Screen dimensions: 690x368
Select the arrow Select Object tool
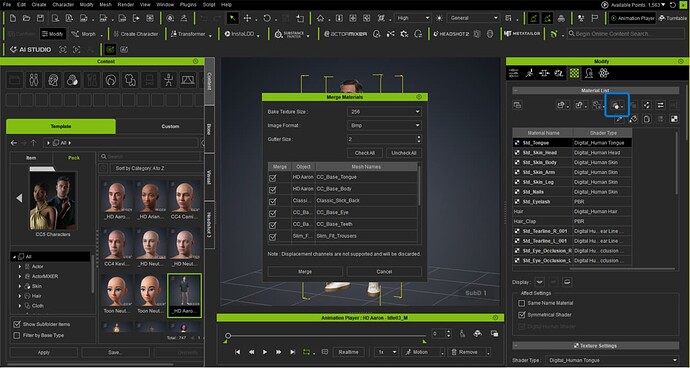point(233,18)
